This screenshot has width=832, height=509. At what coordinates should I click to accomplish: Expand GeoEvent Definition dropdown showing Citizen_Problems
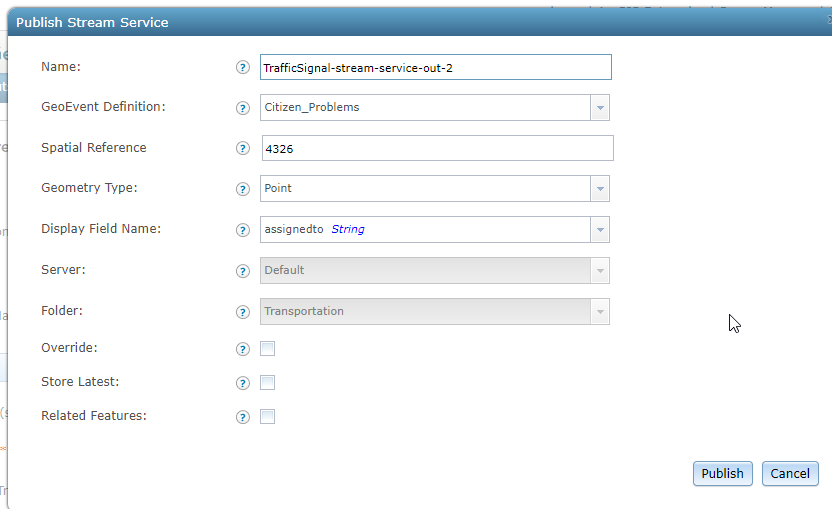(x=435, y=108)
